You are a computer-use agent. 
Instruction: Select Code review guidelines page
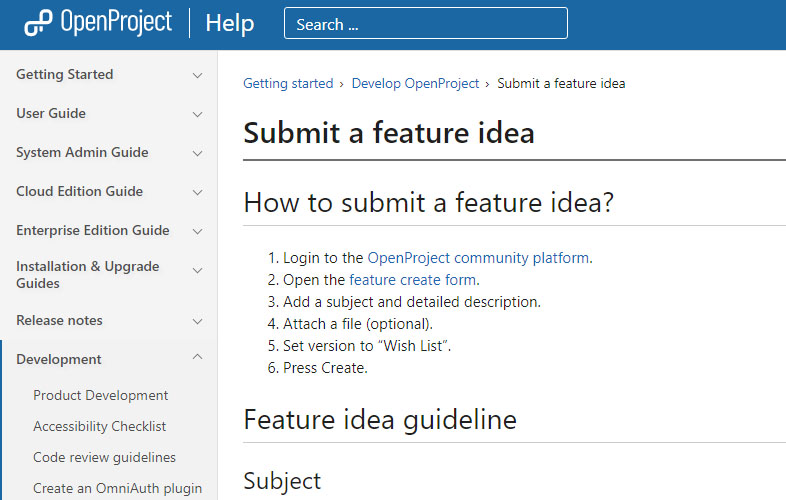coord(104,457)
